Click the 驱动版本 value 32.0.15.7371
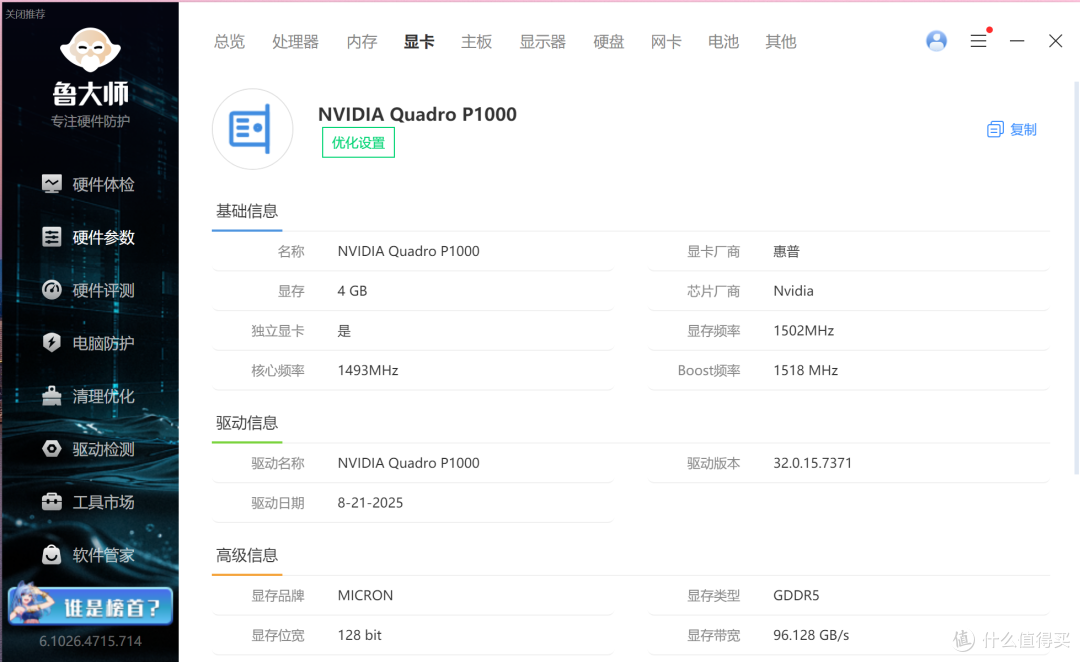1080x662 pixels. click(812, 463)
